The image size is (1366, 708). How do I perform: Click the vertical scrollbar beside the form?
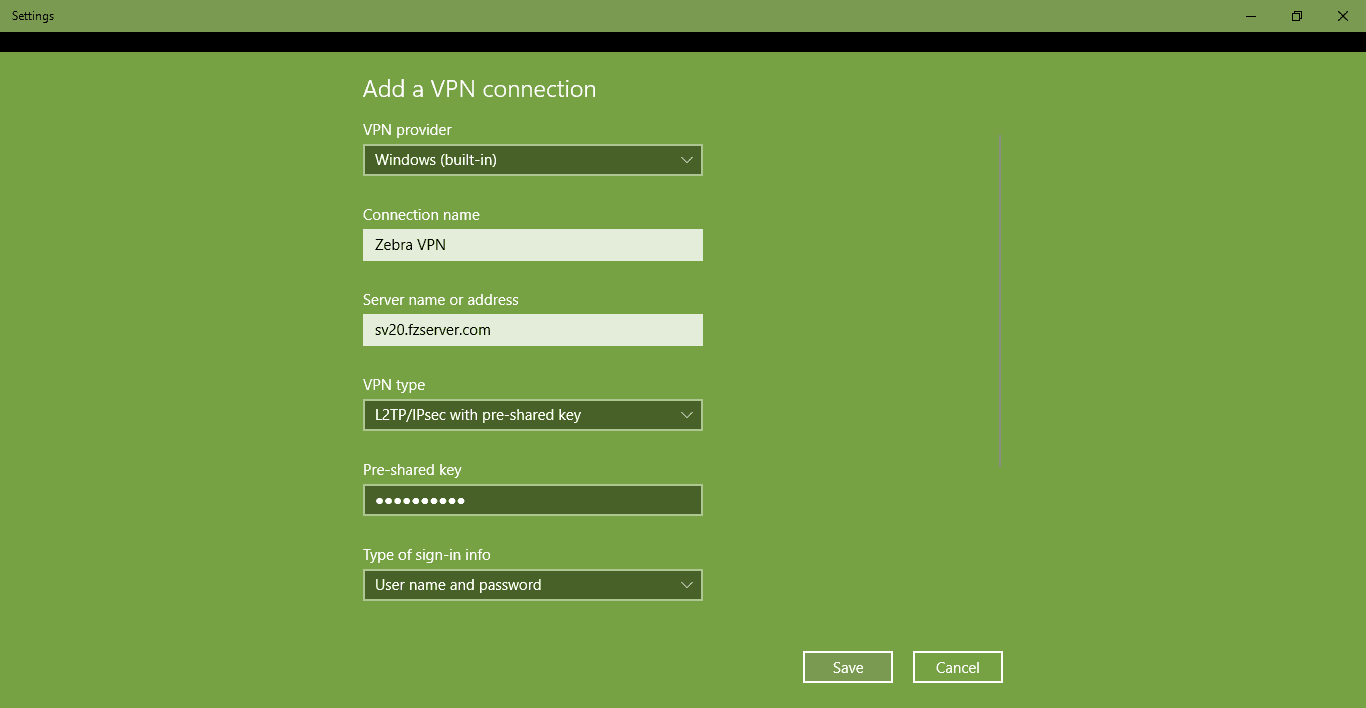tap(1000, 300)
